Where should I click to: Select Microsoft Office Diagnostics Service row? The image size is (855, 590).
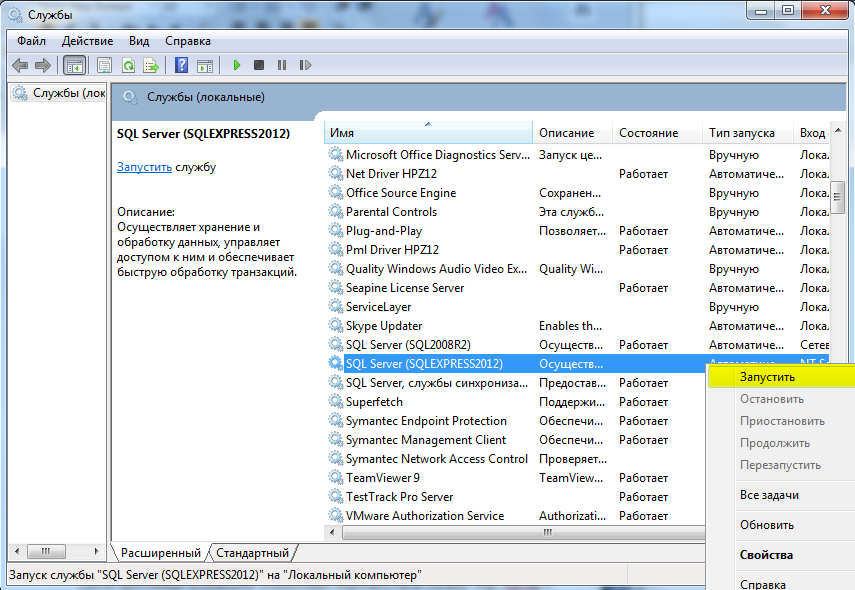pyautogui.click(x=577, y=155)
